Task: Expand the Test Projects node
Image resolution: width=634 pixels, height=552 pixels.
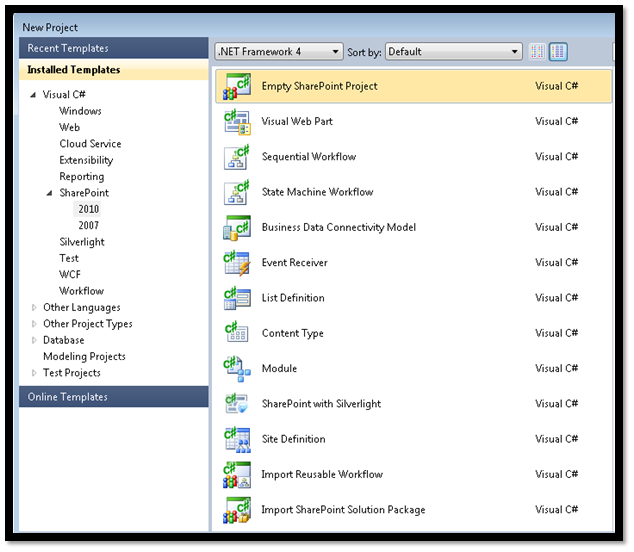Action: pyautogui.click(x=34, y=373)
